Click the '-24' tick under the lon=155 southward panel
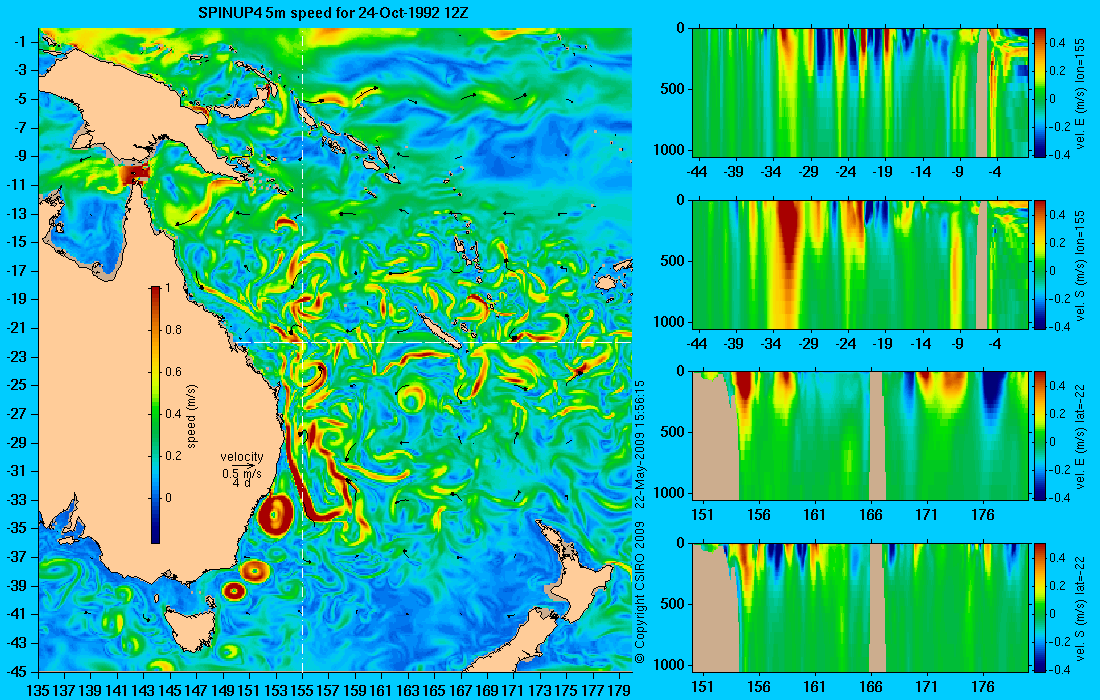Image resolution: width=1100 pixels, height=700 pixels. click(x=846, y=344)
